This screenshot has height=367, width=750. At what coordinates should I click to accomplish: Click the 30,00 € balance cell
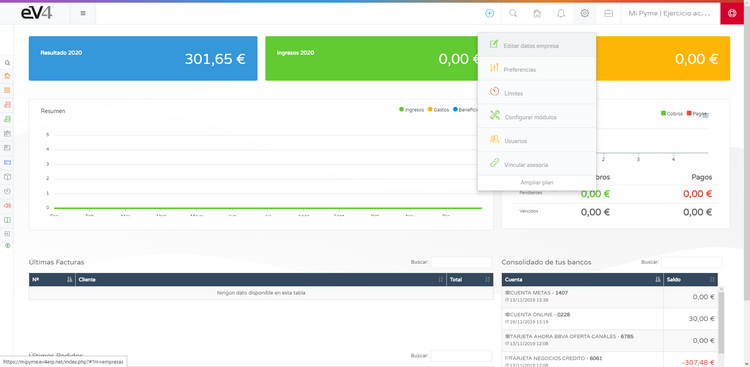point(690,319)
